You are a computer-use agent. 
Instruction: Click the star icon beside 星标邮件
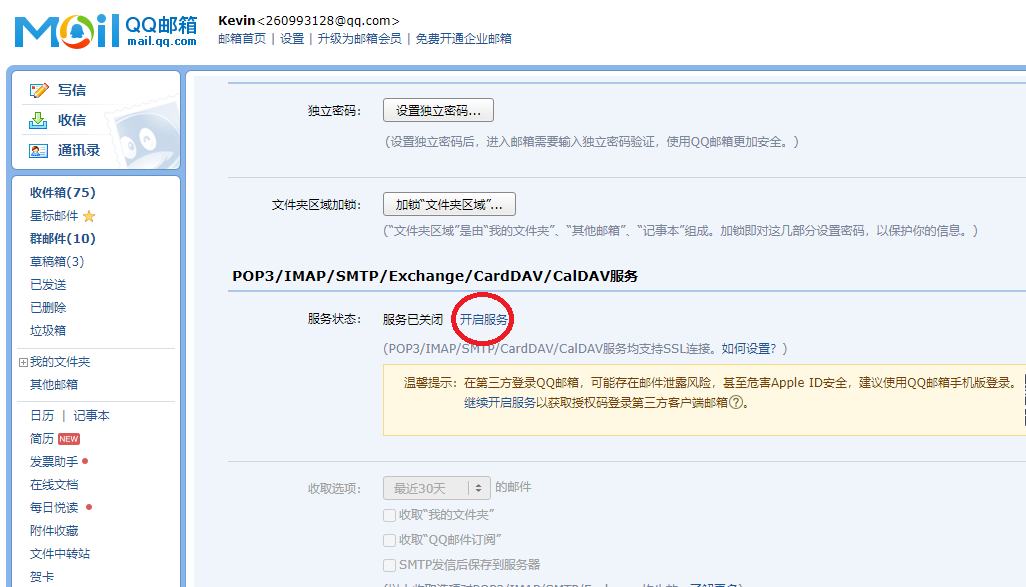click(89, 216)
